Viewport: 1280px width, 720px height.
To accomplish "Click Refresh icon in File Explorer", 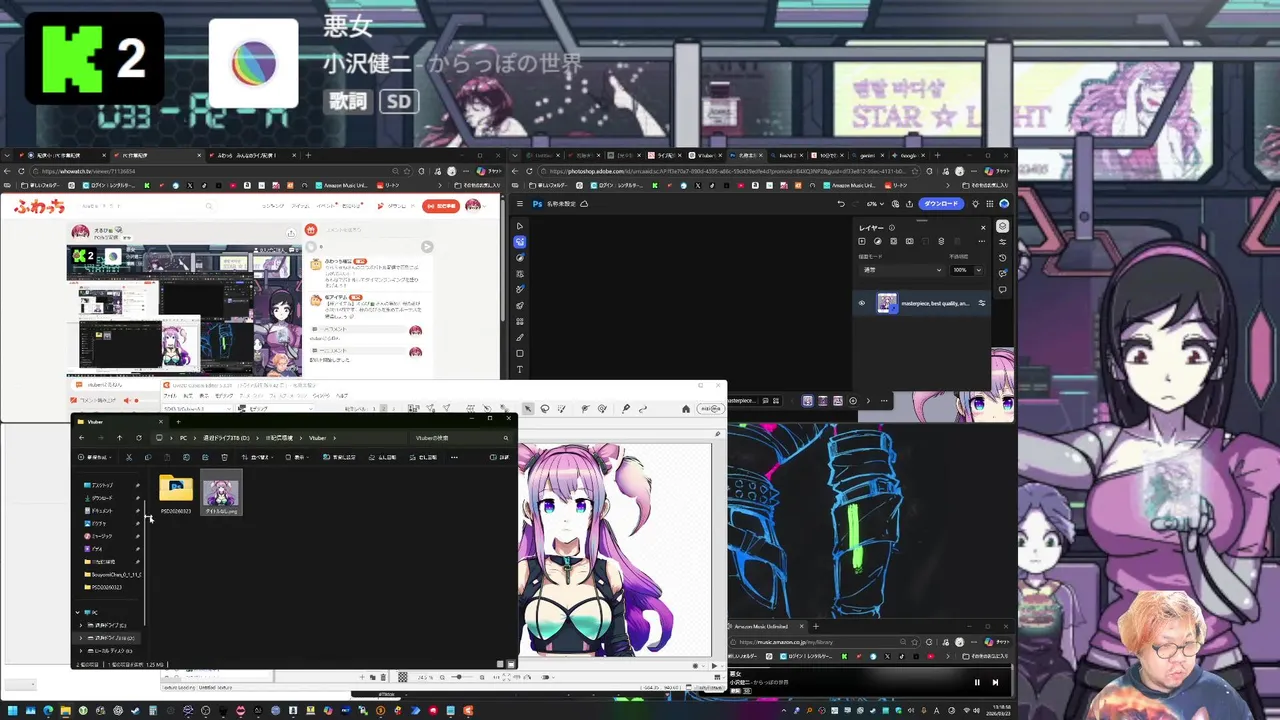I will coord(138,437).
